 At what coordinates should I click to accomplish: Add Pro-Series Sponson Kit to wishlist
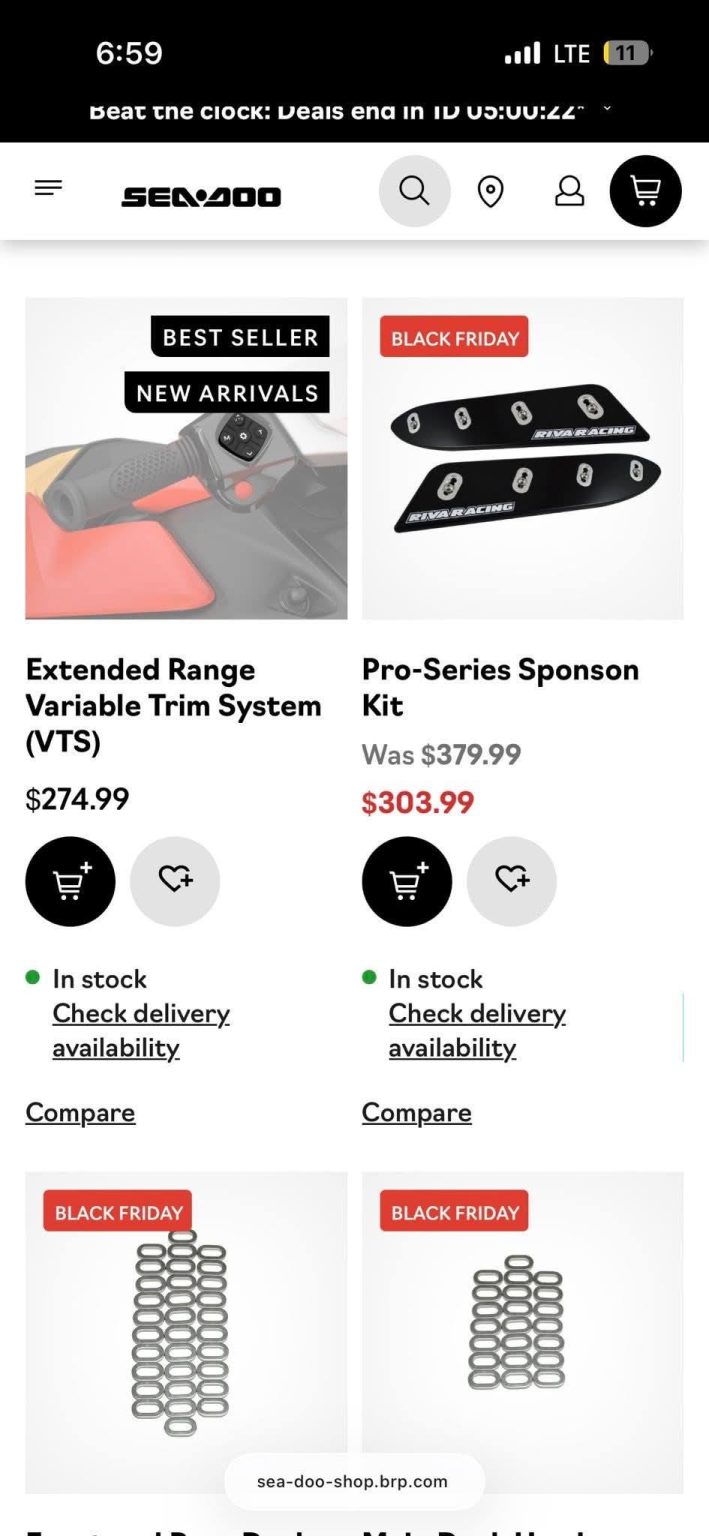(x=511, y=880)
